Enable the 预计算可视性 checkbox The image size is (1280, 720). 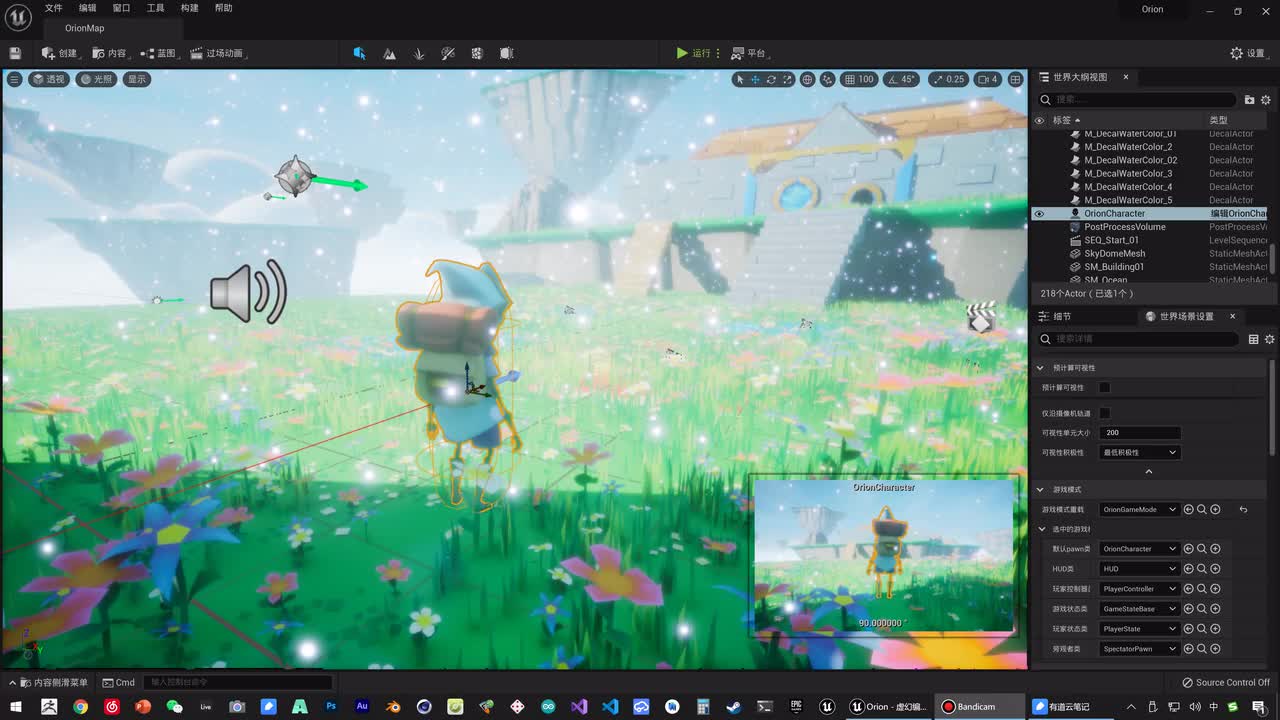pyautogui.click(x=1105, y=388)
